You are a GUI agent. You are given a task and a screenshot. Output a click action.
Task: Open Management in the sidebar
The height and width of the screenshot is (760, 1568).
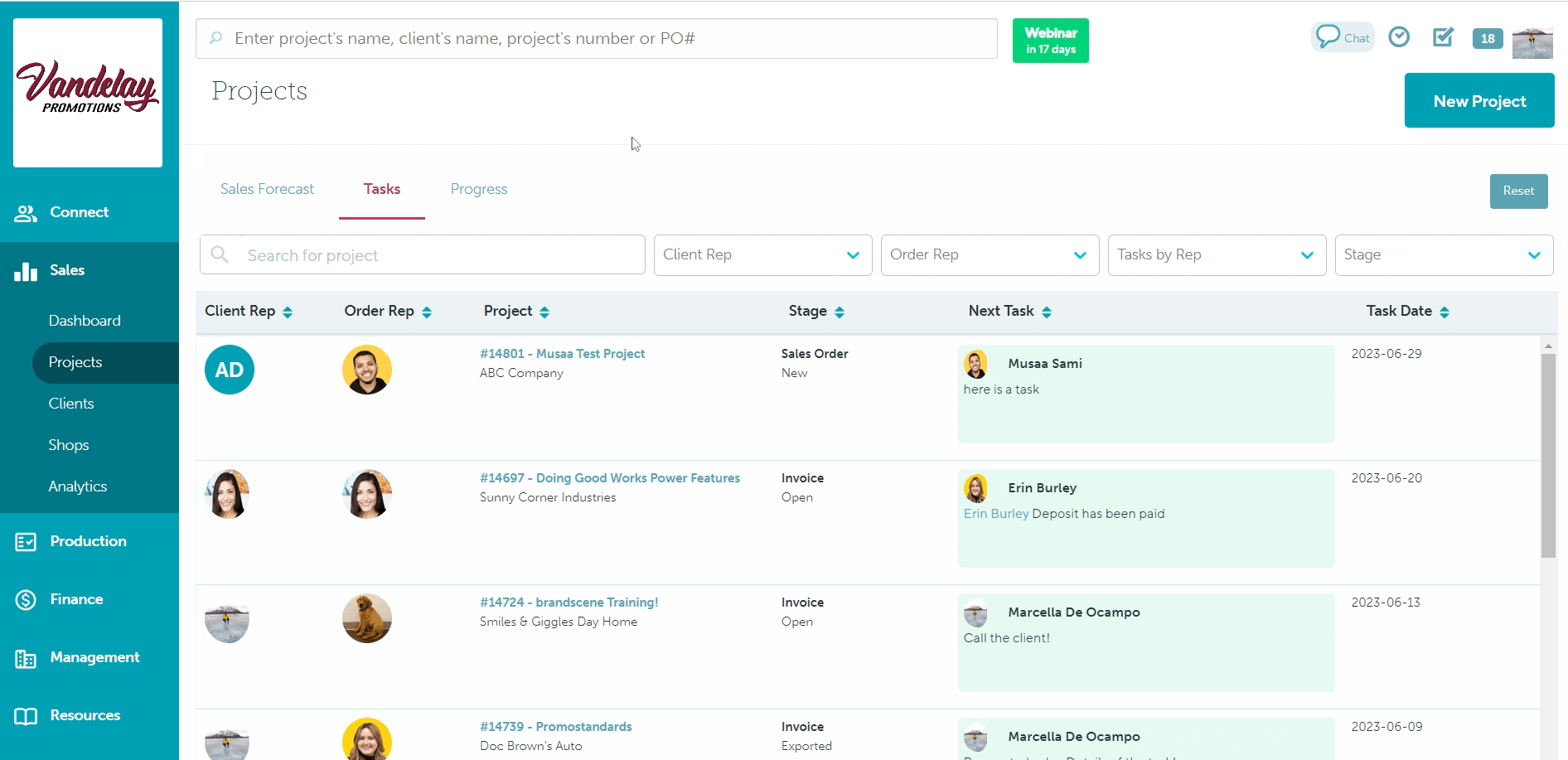[94, 657]
